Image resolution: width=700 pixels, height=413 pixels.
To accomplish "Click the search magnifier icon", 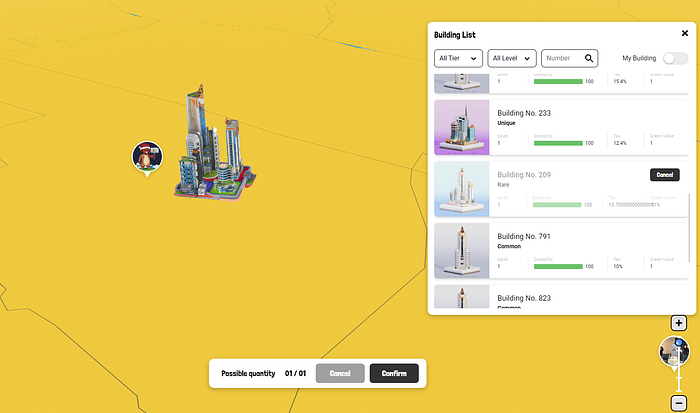I will [590, 59].
